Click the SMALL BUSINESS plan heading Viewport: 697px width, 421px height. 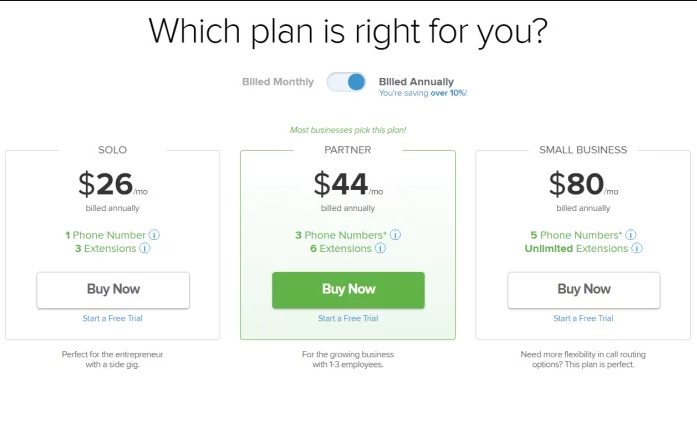(583, 150)
